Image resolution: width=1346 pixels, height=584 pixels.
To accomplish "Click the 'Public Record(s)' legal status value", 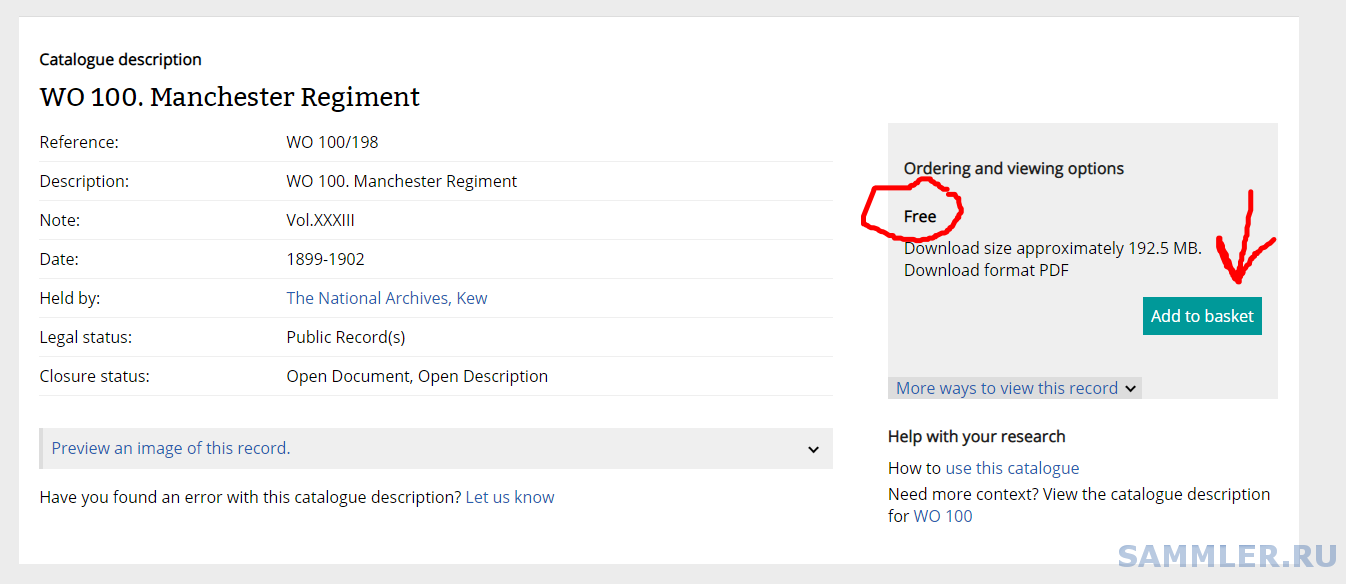I will [345, 337].
